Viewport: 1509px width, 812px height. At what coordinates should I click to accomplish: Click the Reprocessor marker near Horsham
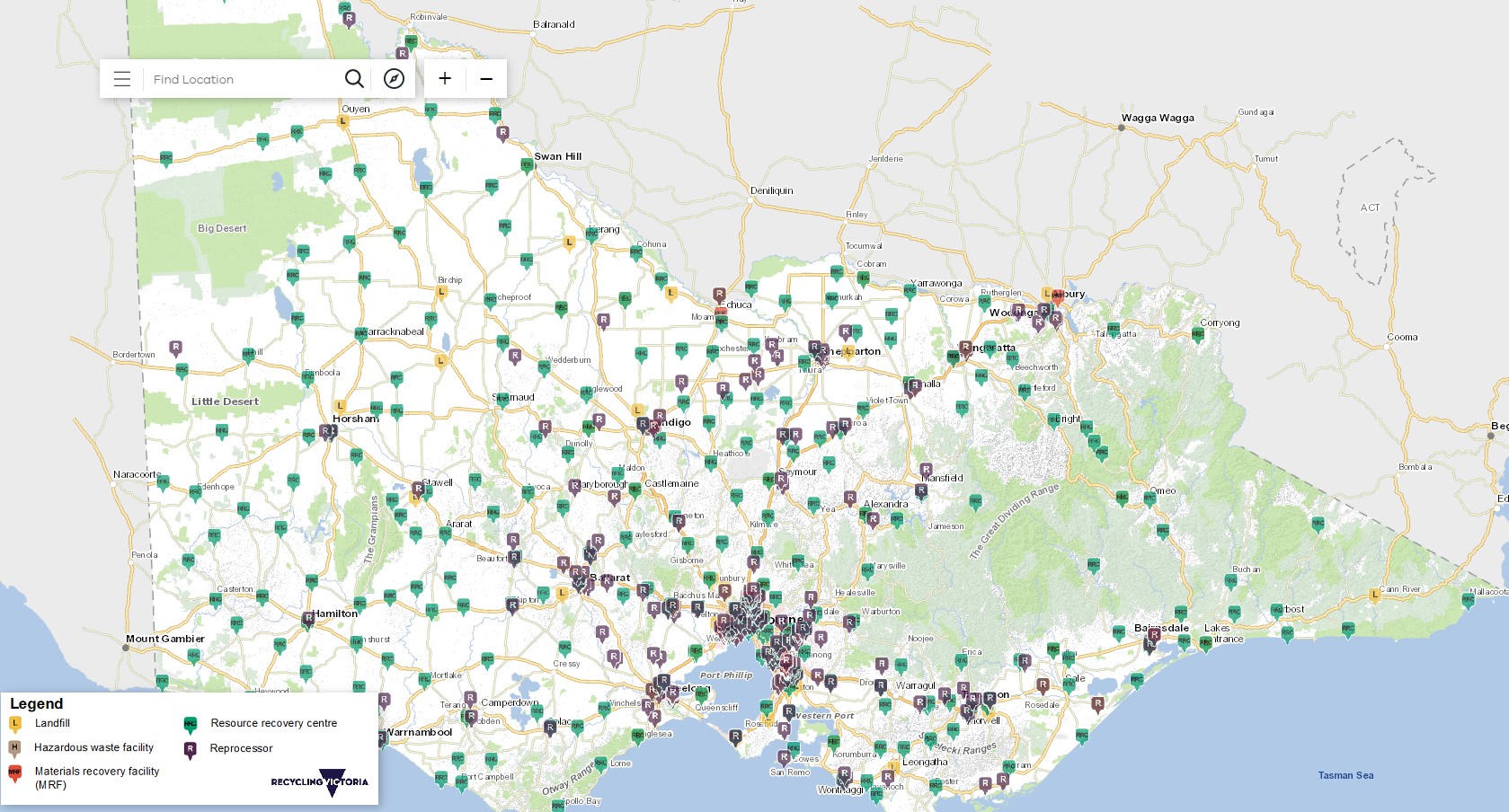coord(325,430)
